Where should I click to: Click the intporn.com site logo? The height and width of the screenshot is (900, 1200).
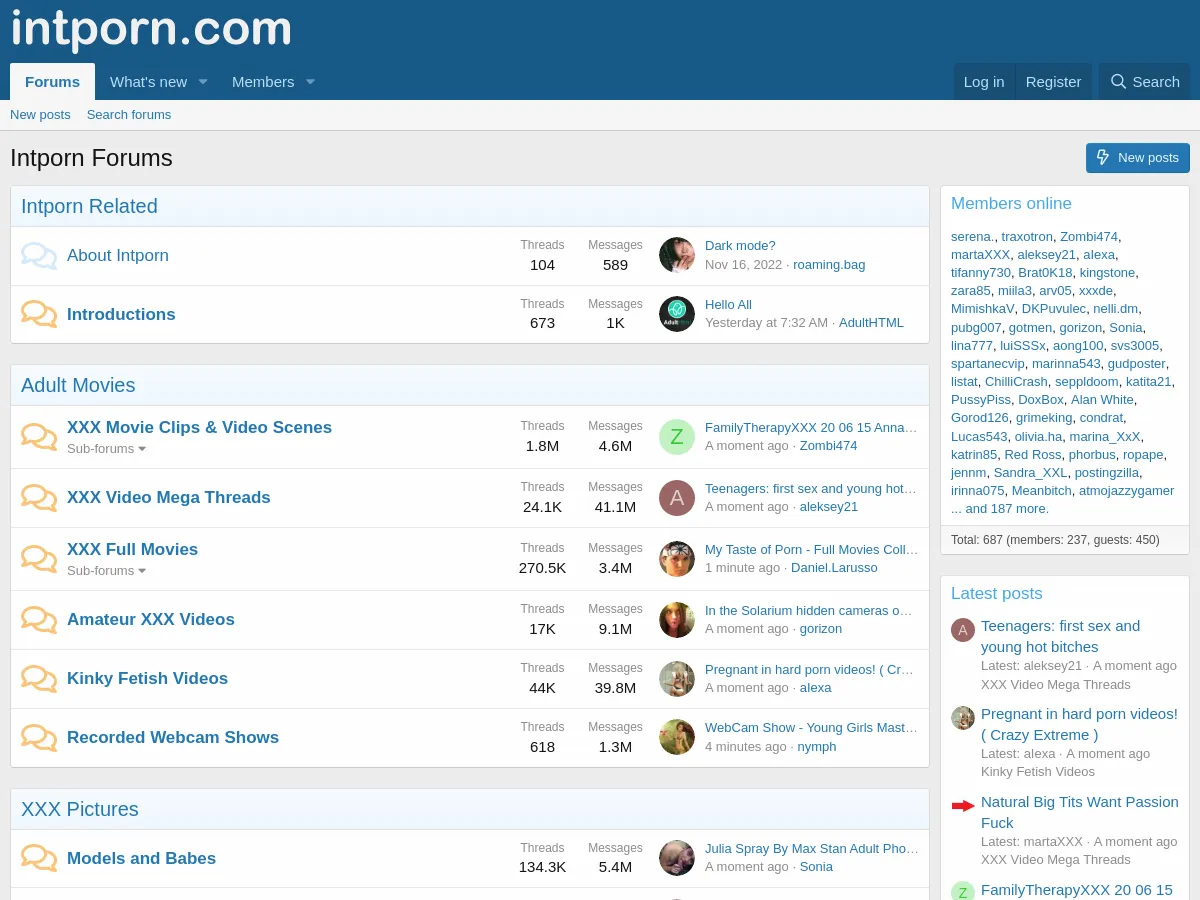(151, 29)
